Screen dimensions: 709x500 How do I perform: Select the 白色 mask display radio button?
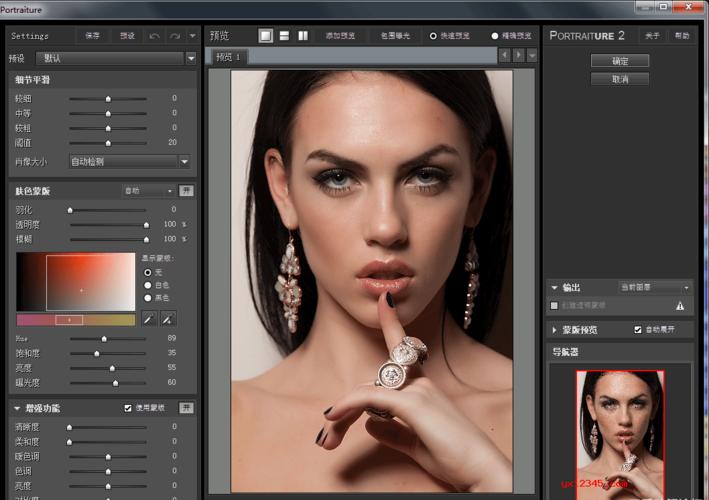[x=149, y=284]
